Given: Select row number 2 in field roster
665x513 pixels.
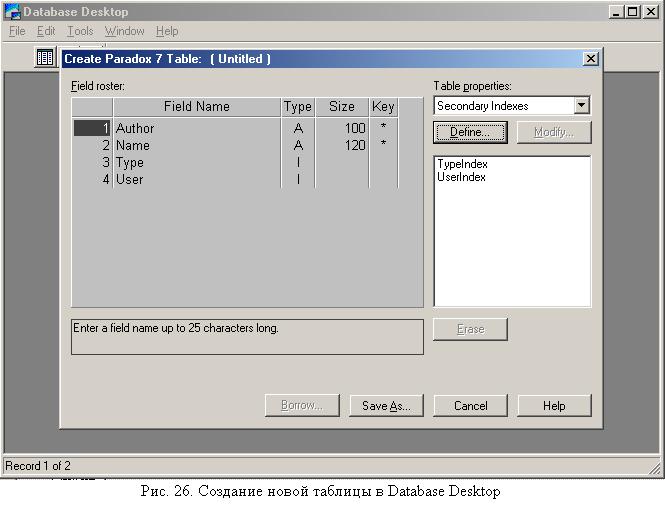Looking at the screenshot, I should (92, 145).
